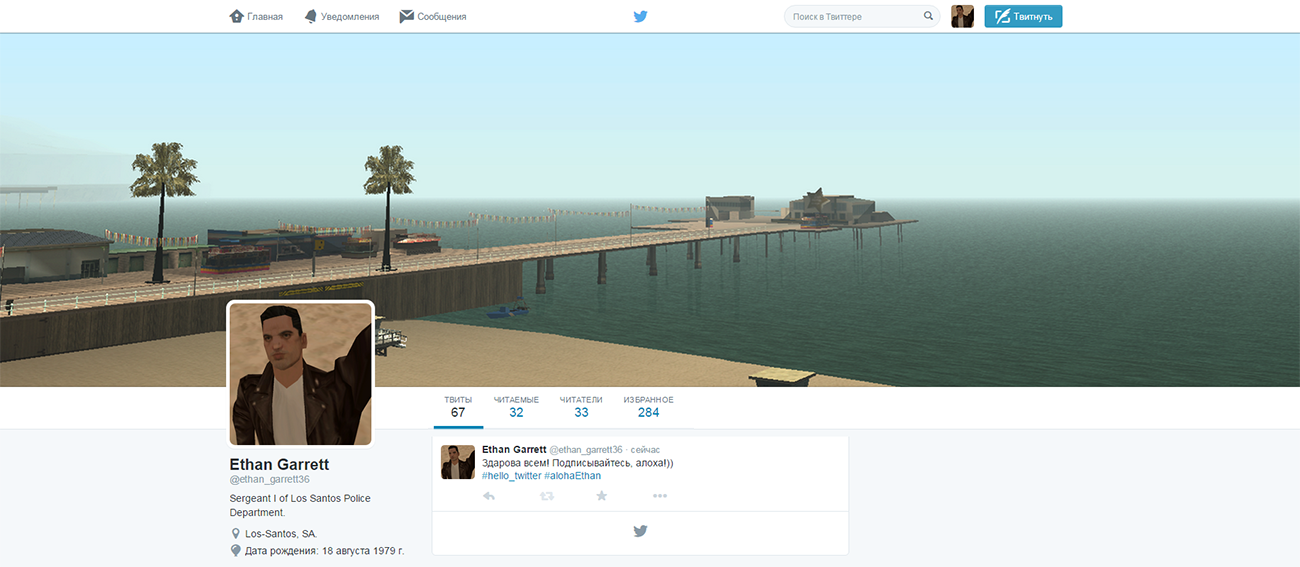Select the Твиты 67 tab
The width and height of the screenshot is (1300, 567).
coord(458,407)
